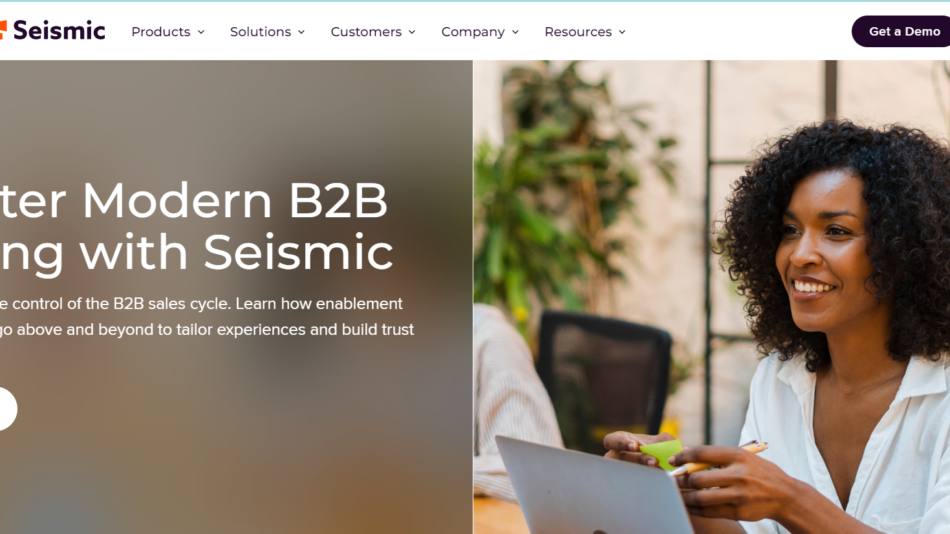
Task: Click the orange Seismic logo mark
Action: [x=3, y=30]
